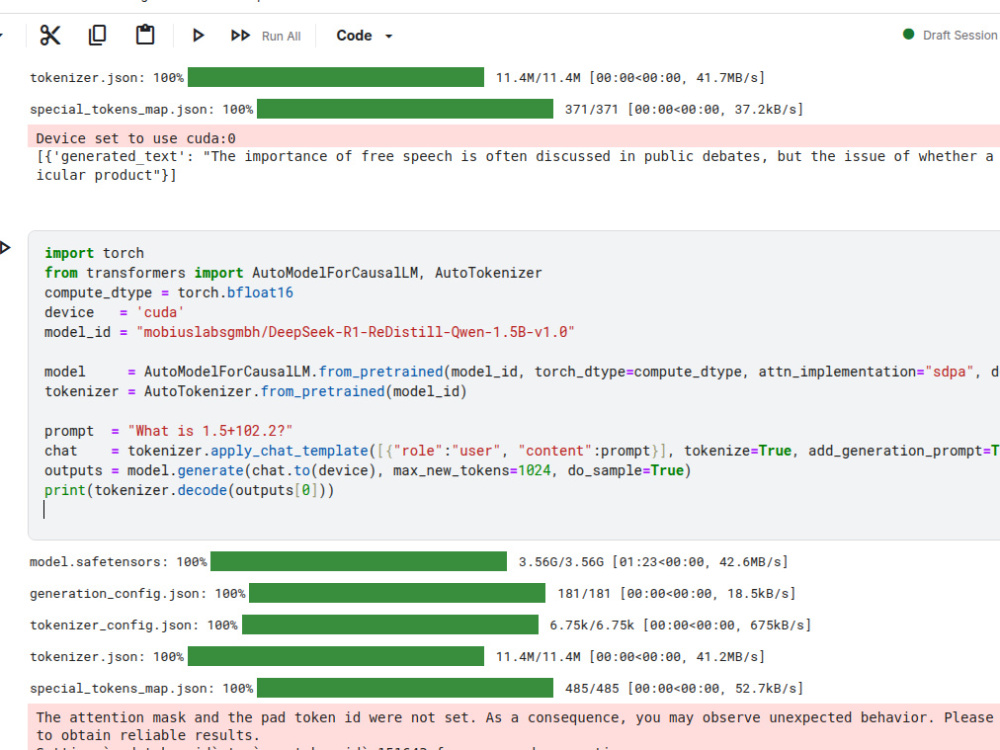Click the model_id string in code cell

[355, 332]
